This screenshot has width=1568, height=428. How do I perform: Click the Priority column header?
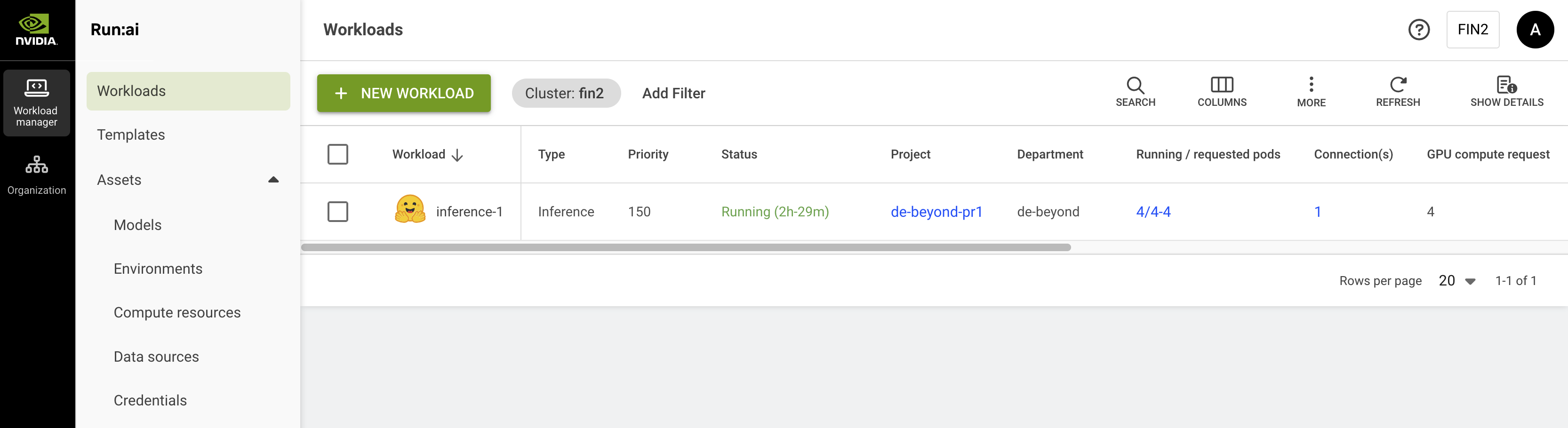pyautogui.click(x=648, y=154)
